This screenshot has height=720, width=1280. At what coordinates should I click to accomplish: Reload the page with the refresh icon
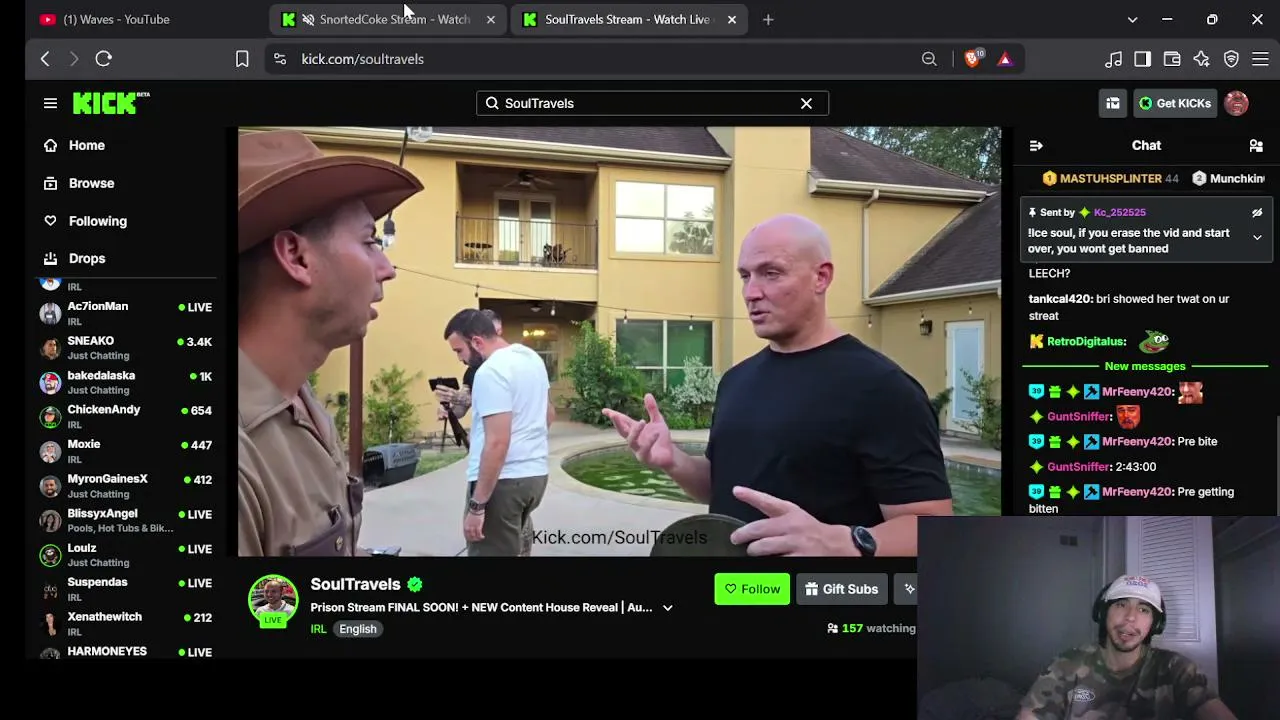click(x=103, y=59)
